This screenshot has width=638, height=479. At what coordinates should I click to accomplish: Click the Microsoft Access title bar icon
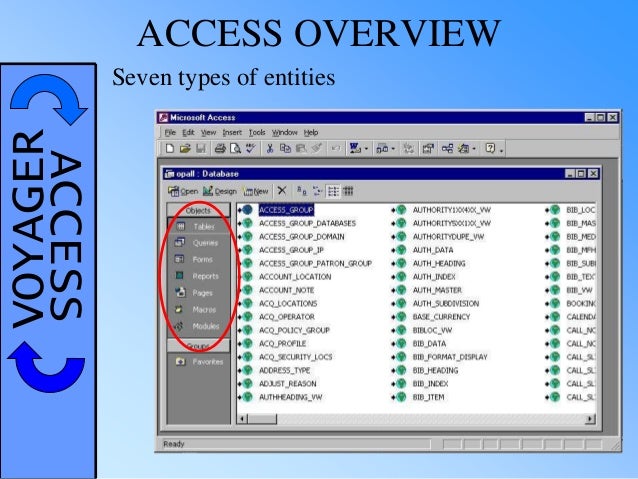tap(163, 118)
